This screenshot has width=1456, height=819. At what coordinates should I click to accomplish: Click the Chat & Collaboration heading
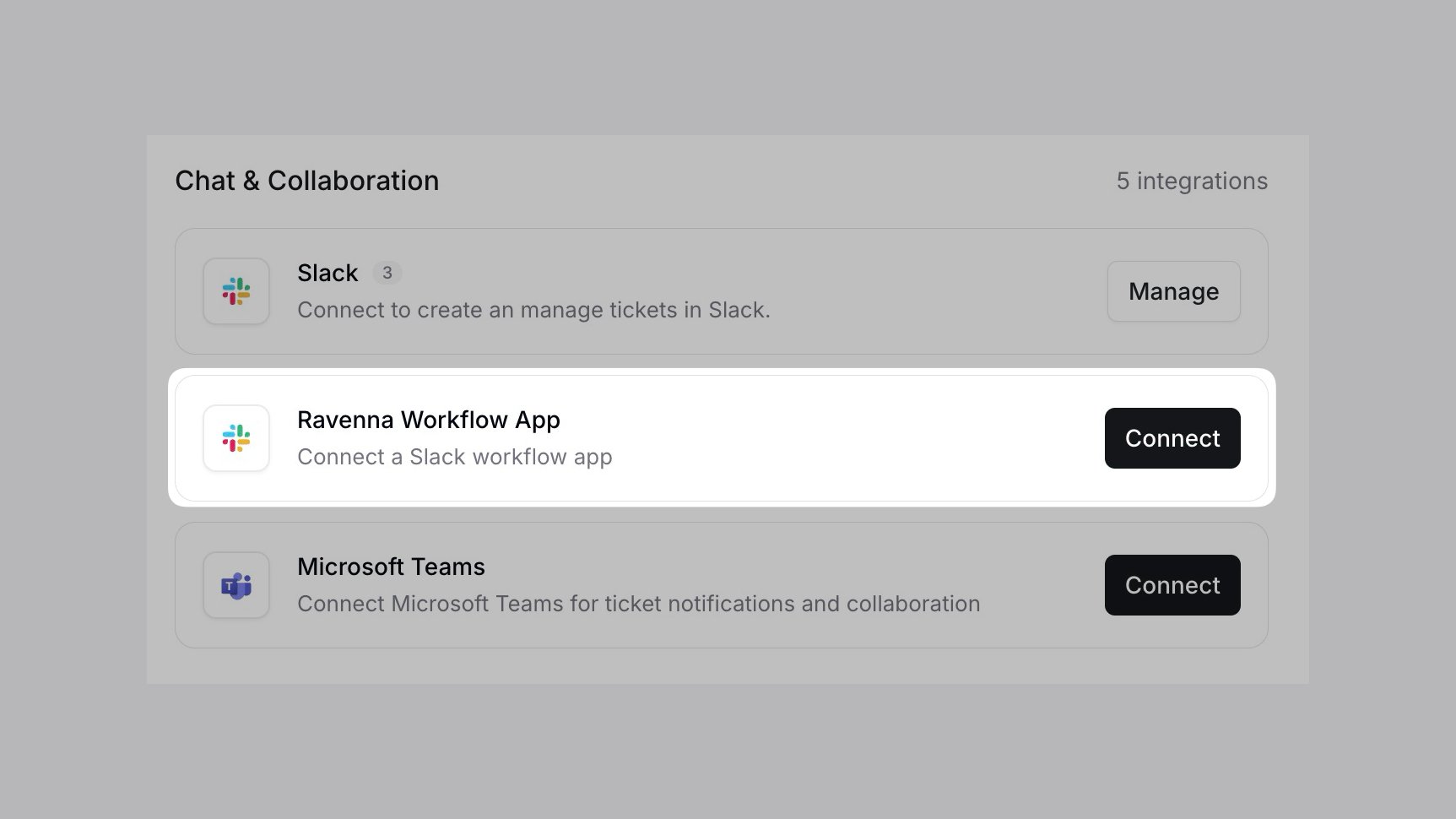point(307,181)
